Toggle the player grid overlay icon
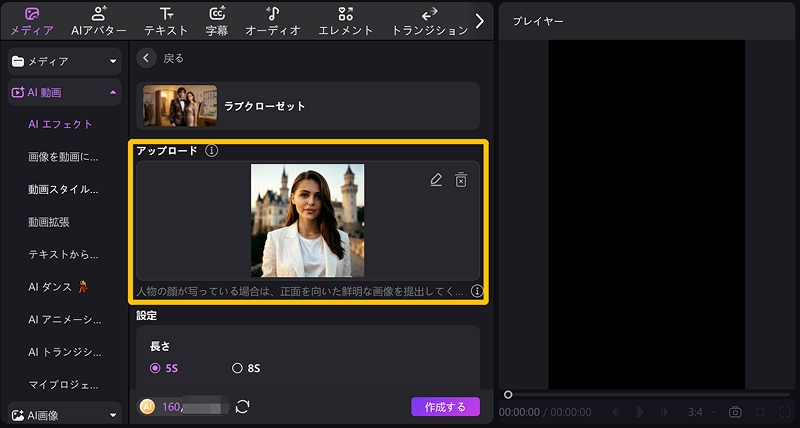The image size is (800, 428). [760, 412]
